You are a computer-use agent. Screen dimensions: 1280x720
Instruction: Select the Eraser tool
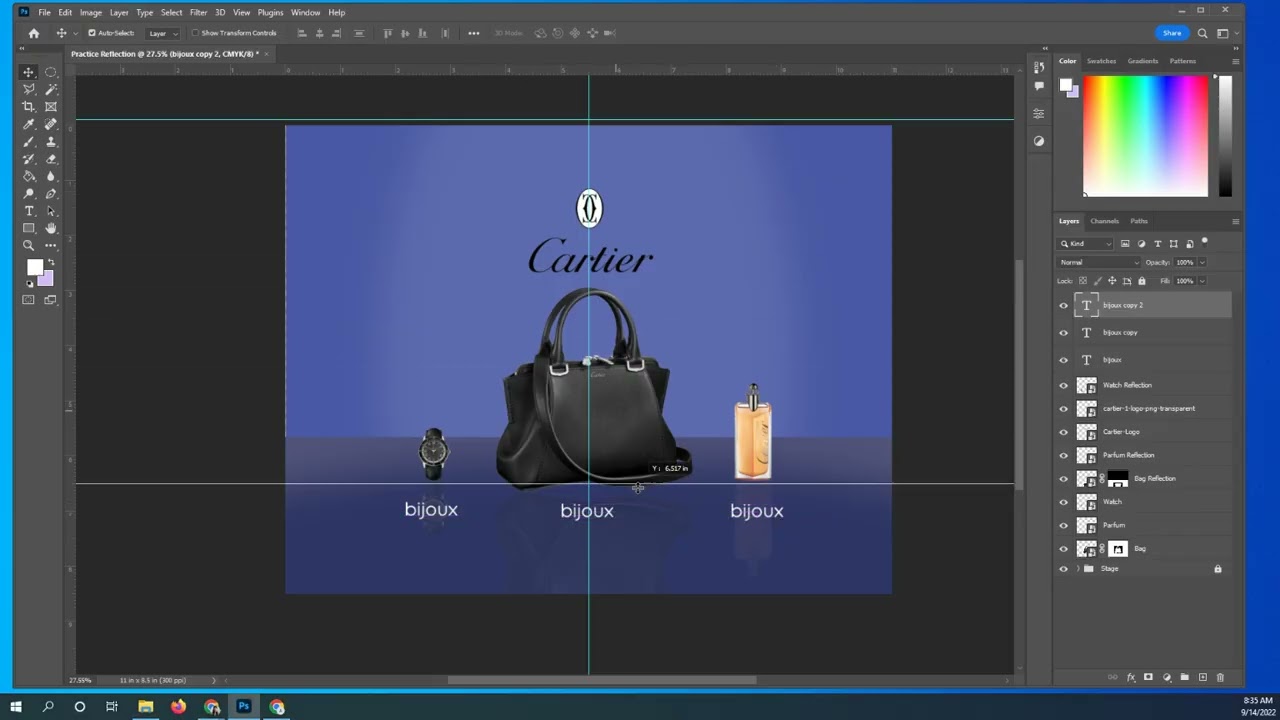(x=51, y=159)
